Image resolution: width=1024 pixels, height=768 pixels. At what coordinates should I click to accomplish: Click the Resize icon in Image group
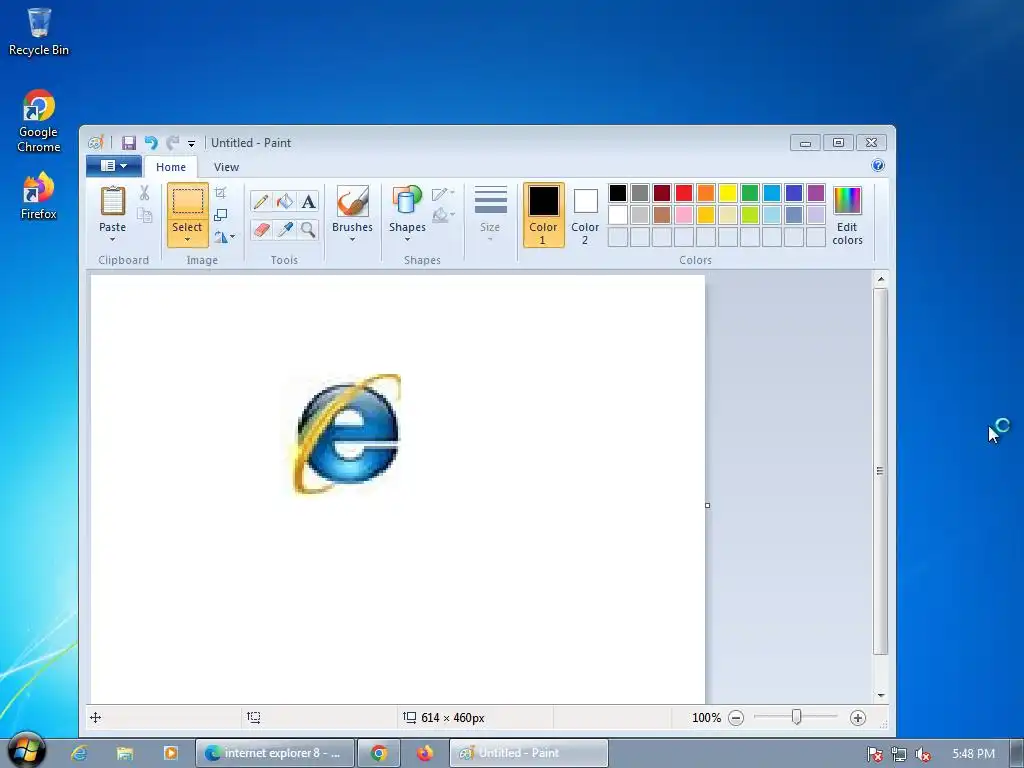tap(221, 215)
